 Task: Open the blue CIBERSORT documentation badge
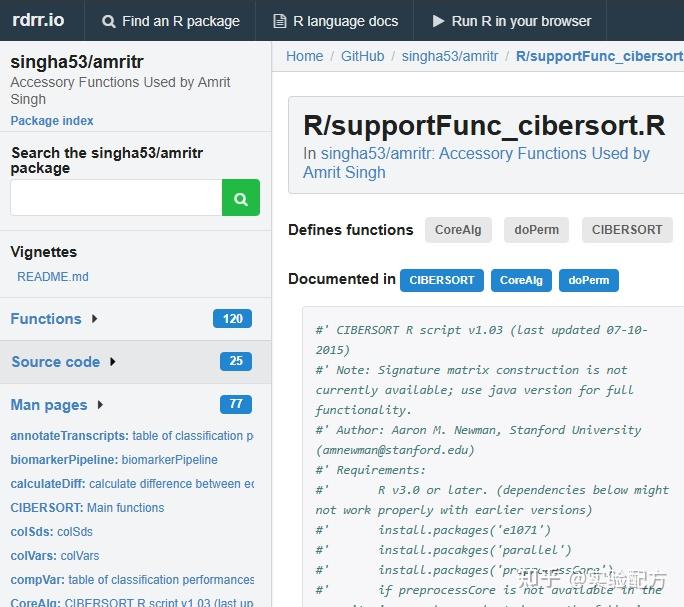[442, 280]
